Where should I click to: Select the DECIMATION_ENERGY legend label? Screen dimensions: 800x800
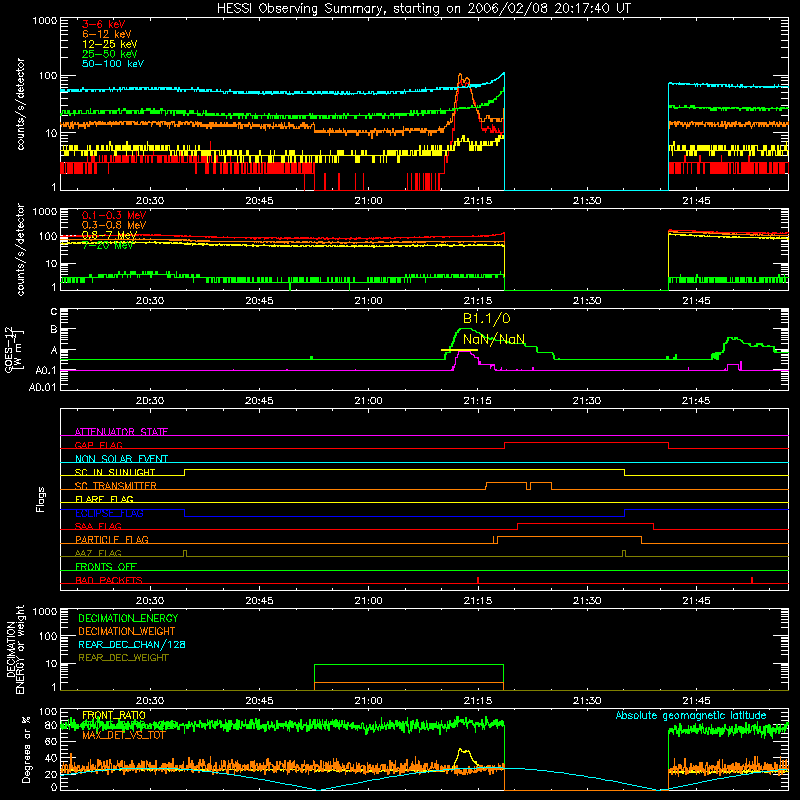pyautogui.click(x=128, y=618)
